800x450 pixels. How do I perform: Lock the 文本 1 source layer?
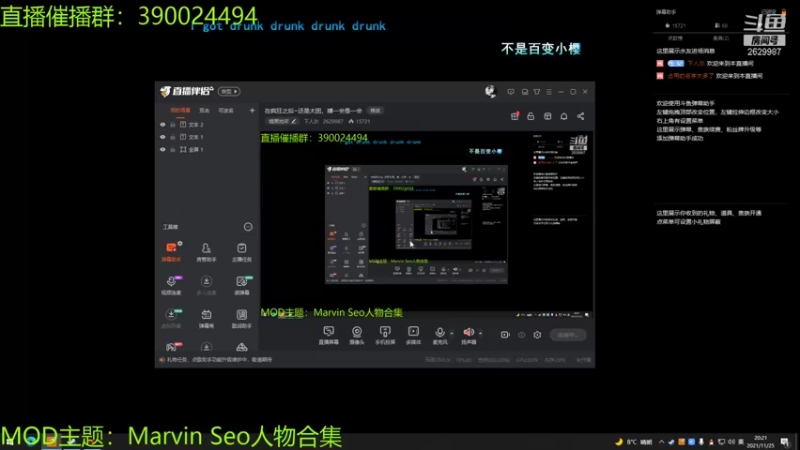click(173, 137)
